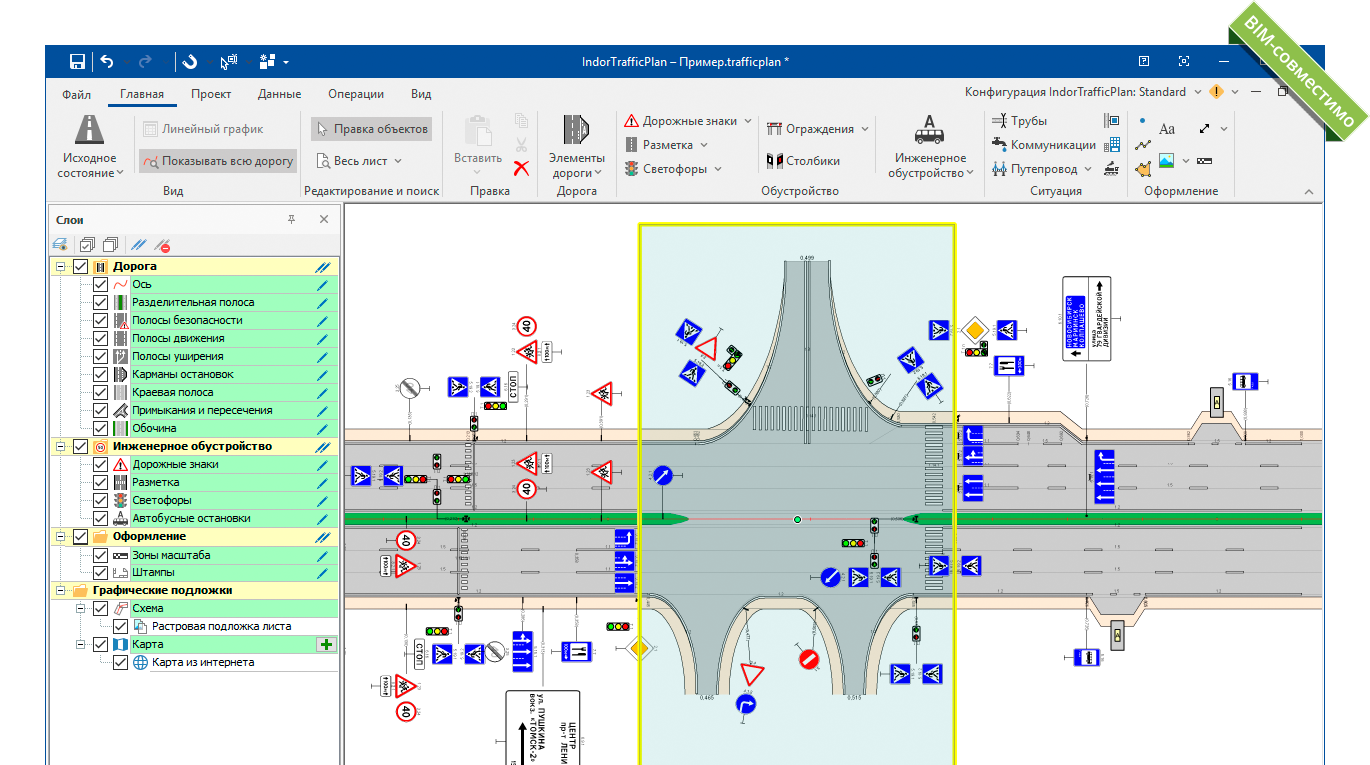Click the Undo arrow icon
Viewport: 1370px width, 765px height.
pyautogui.click(x=107, y=62)
